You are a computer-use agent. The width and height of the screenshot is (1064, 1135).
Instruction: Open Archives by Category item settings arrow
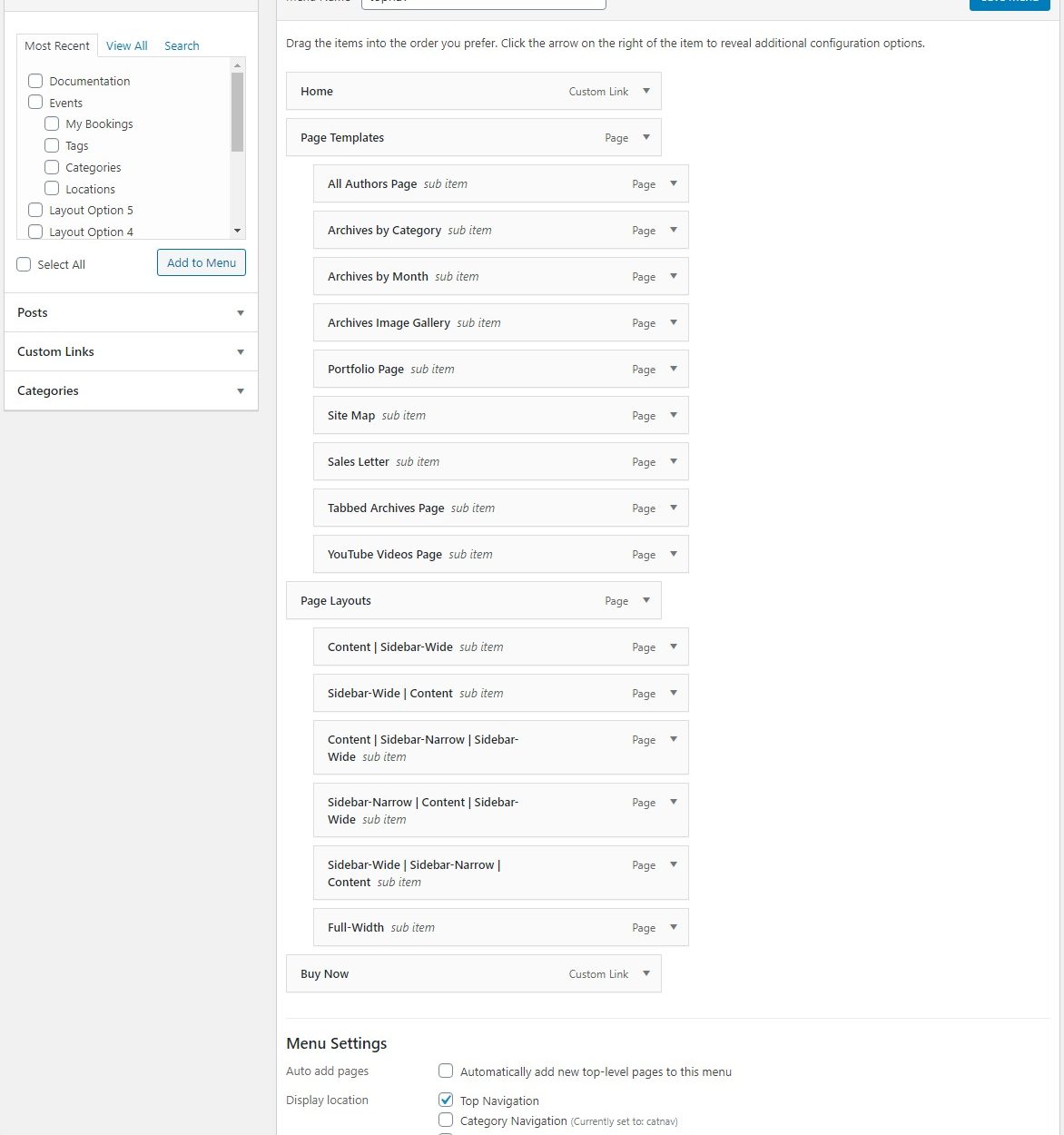point(674,230)
